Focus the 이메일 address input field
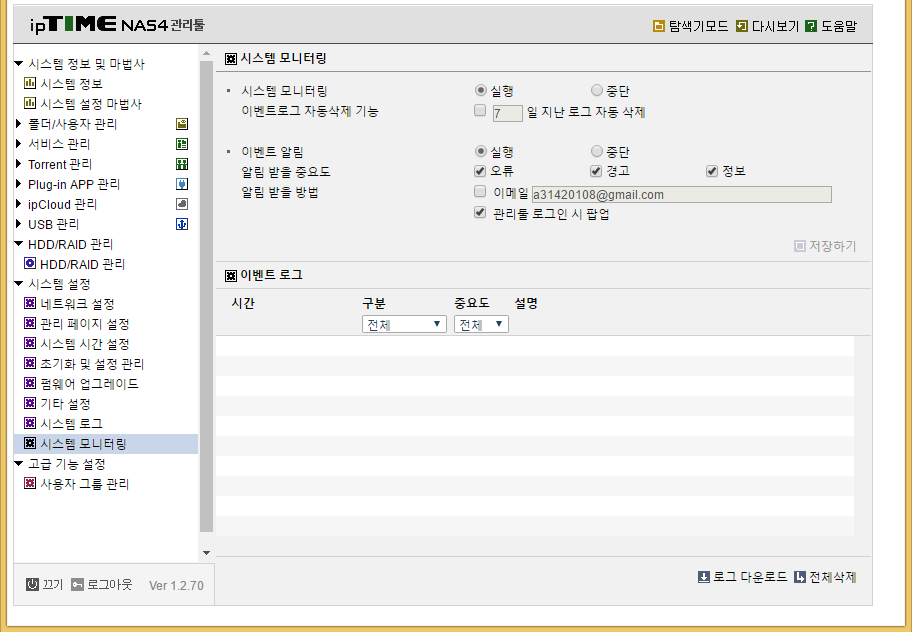This screenshot has width=914, height=632. (681, 195)
